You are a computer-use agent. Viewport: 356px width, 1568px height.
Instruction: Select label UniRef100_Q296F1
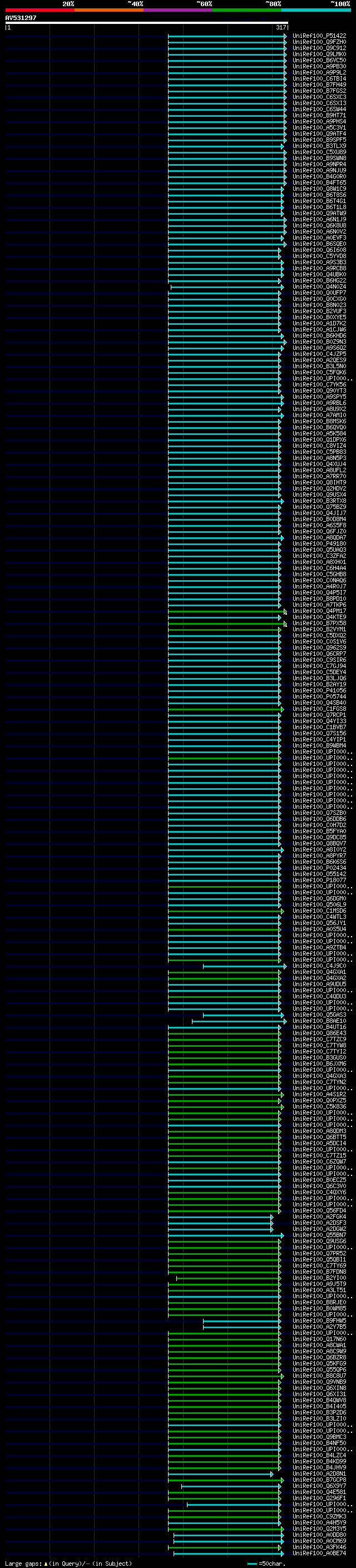319,1498
